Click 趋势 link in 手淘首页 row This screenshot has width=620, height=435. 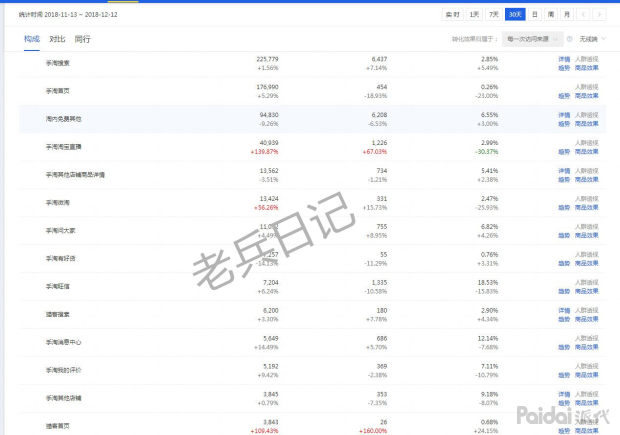(x=564, y=96)
